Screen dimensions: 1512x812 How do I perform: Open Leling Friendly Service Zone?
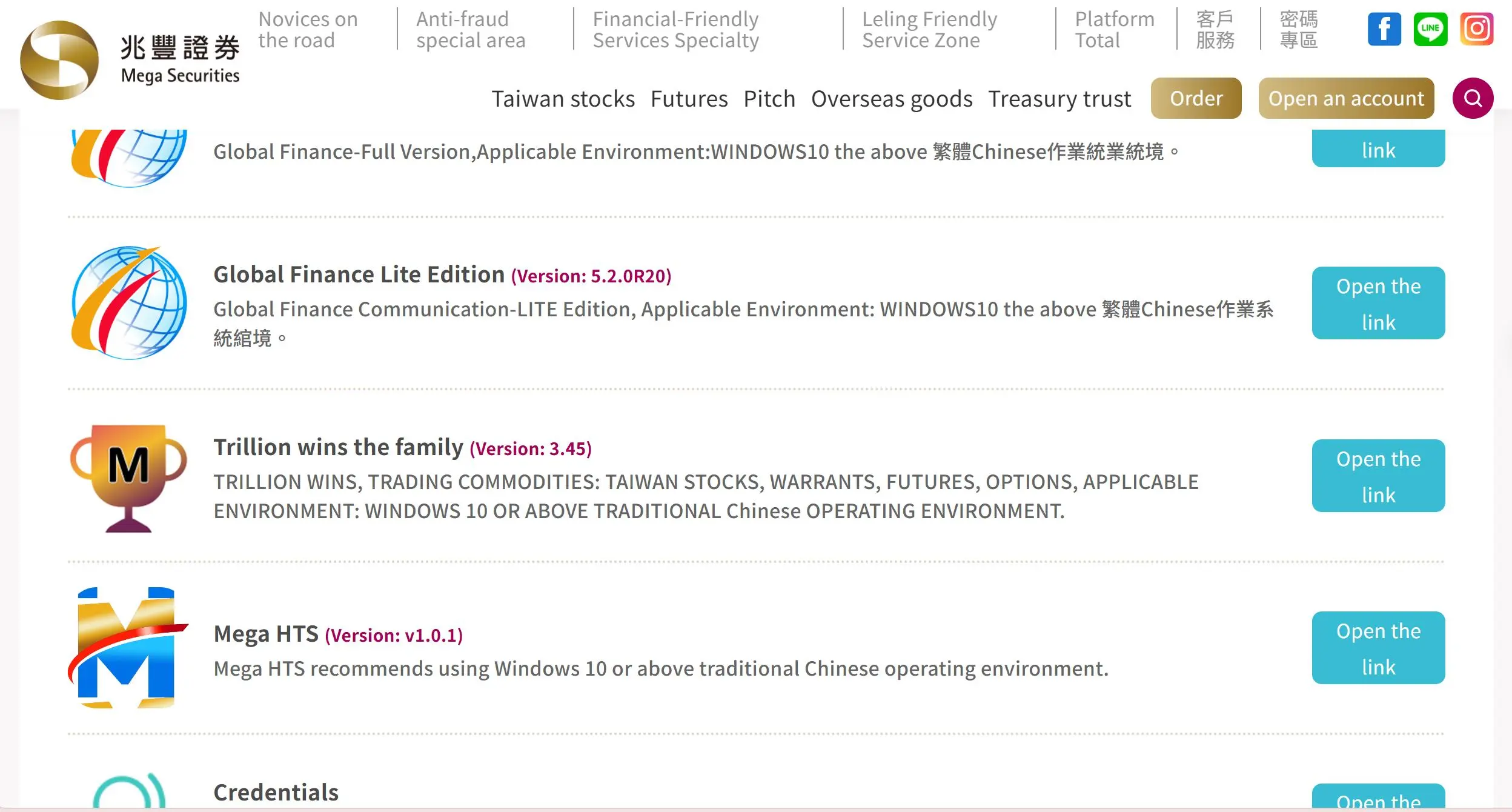[929, 30]
